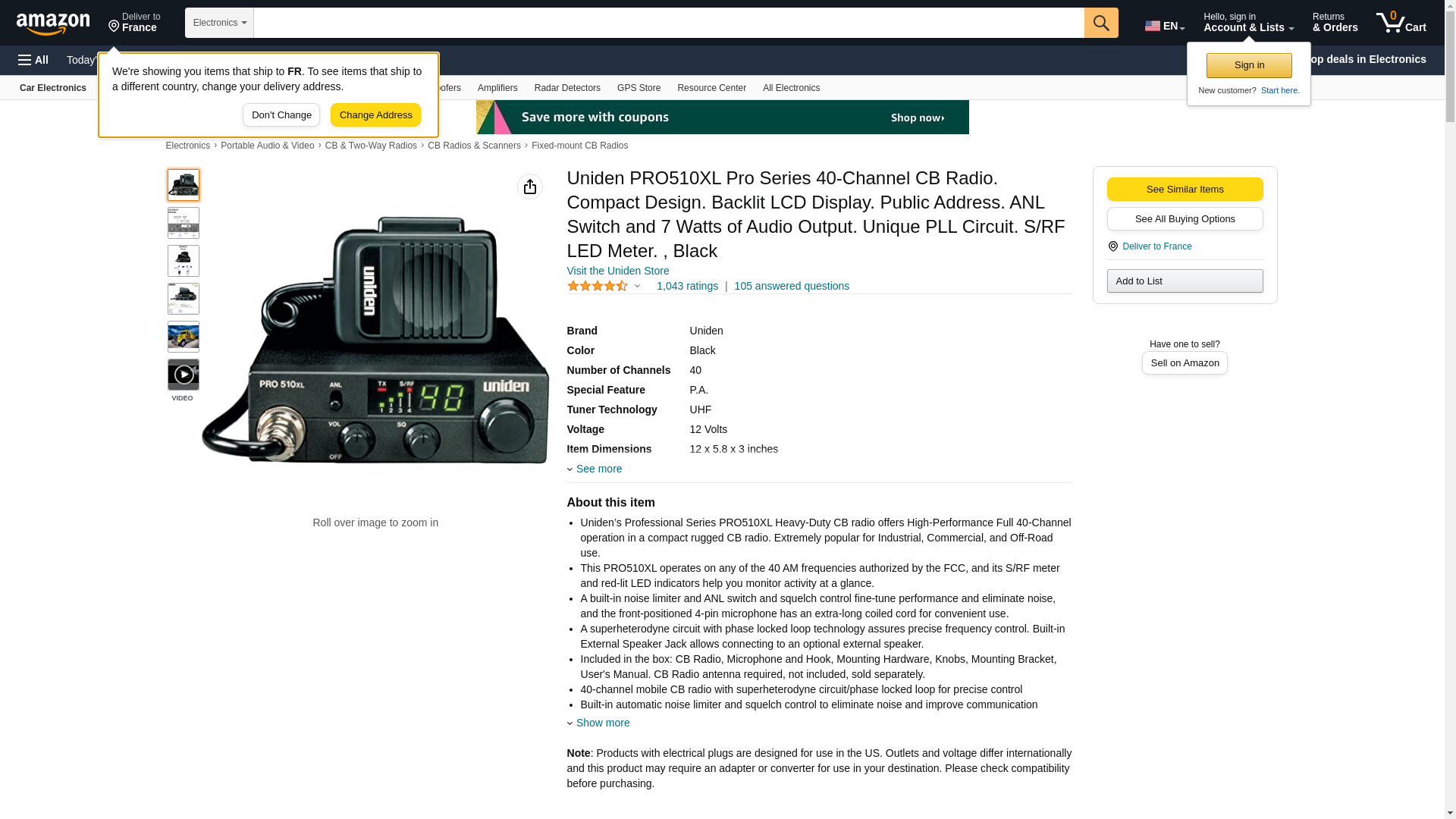
Task: Click the magnifying glass search button
Action: pos(1100,23)
